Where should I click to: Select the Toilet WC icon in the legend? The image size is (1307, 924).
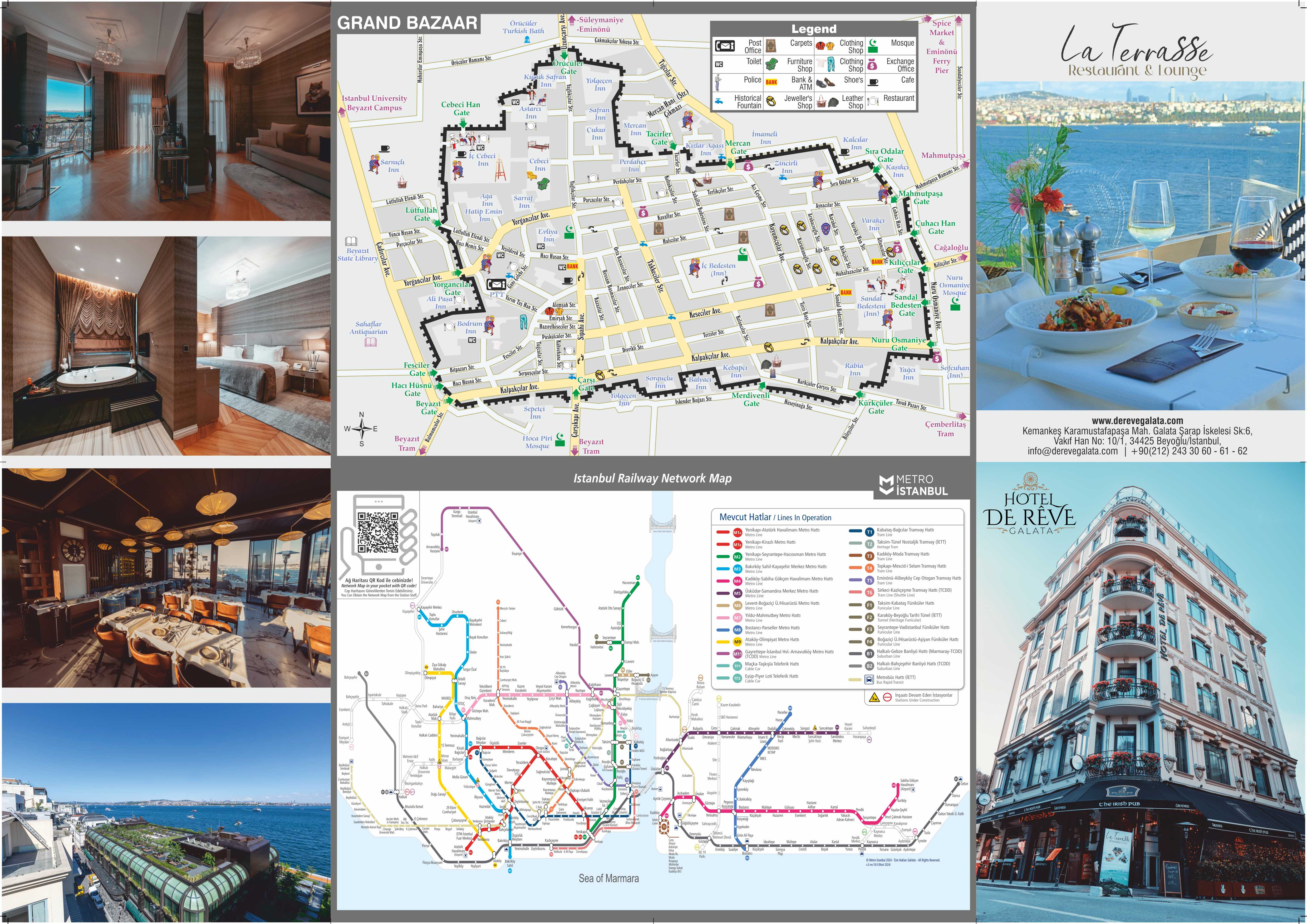[719, 64]
